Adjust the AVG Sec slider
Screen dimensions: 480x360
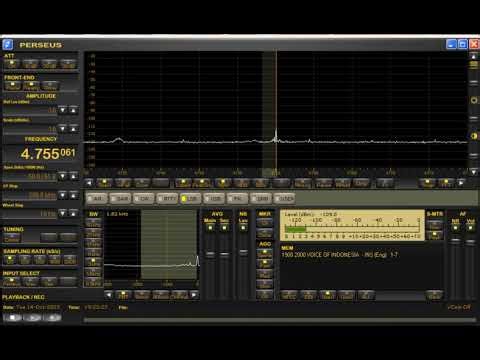tap(224, 254)
